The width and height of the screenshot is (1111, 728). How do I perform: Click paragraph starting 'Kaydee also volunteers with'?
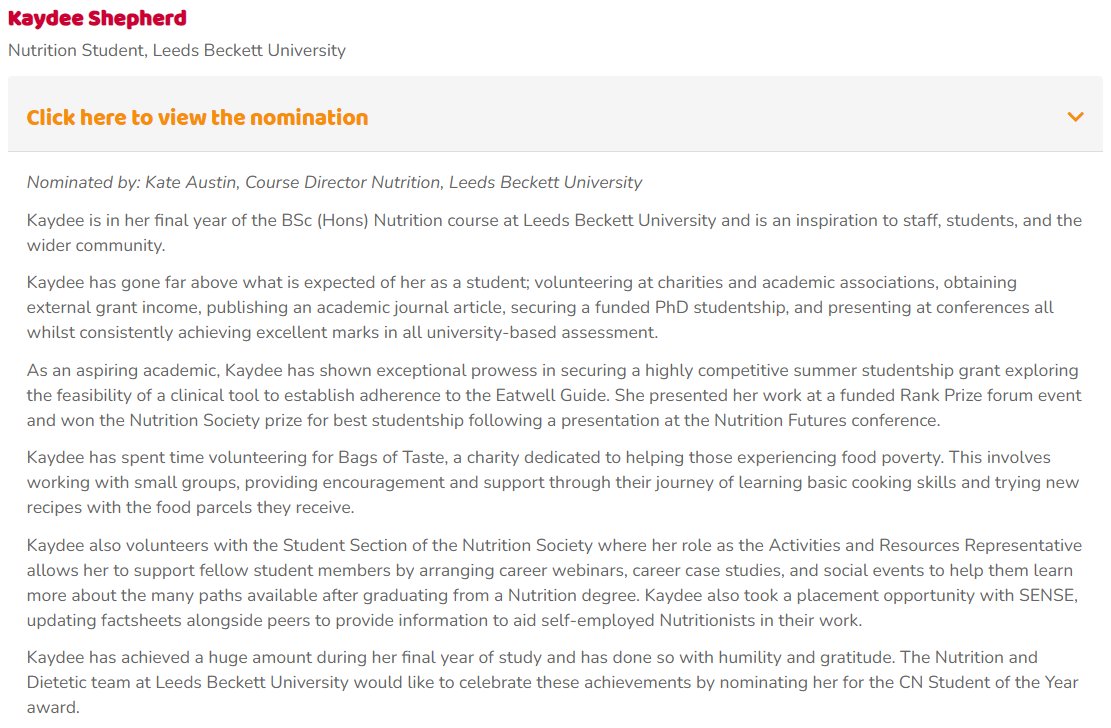coord(554,583)
